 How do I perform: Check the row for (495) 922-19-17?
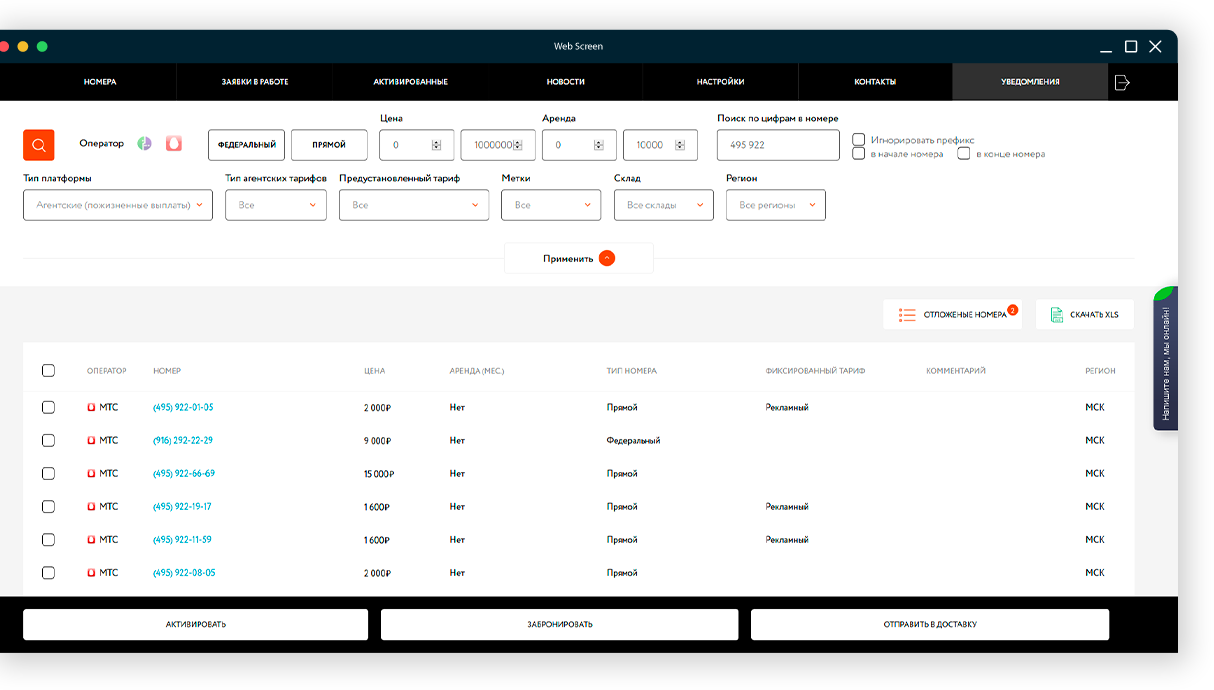(48, 507)
